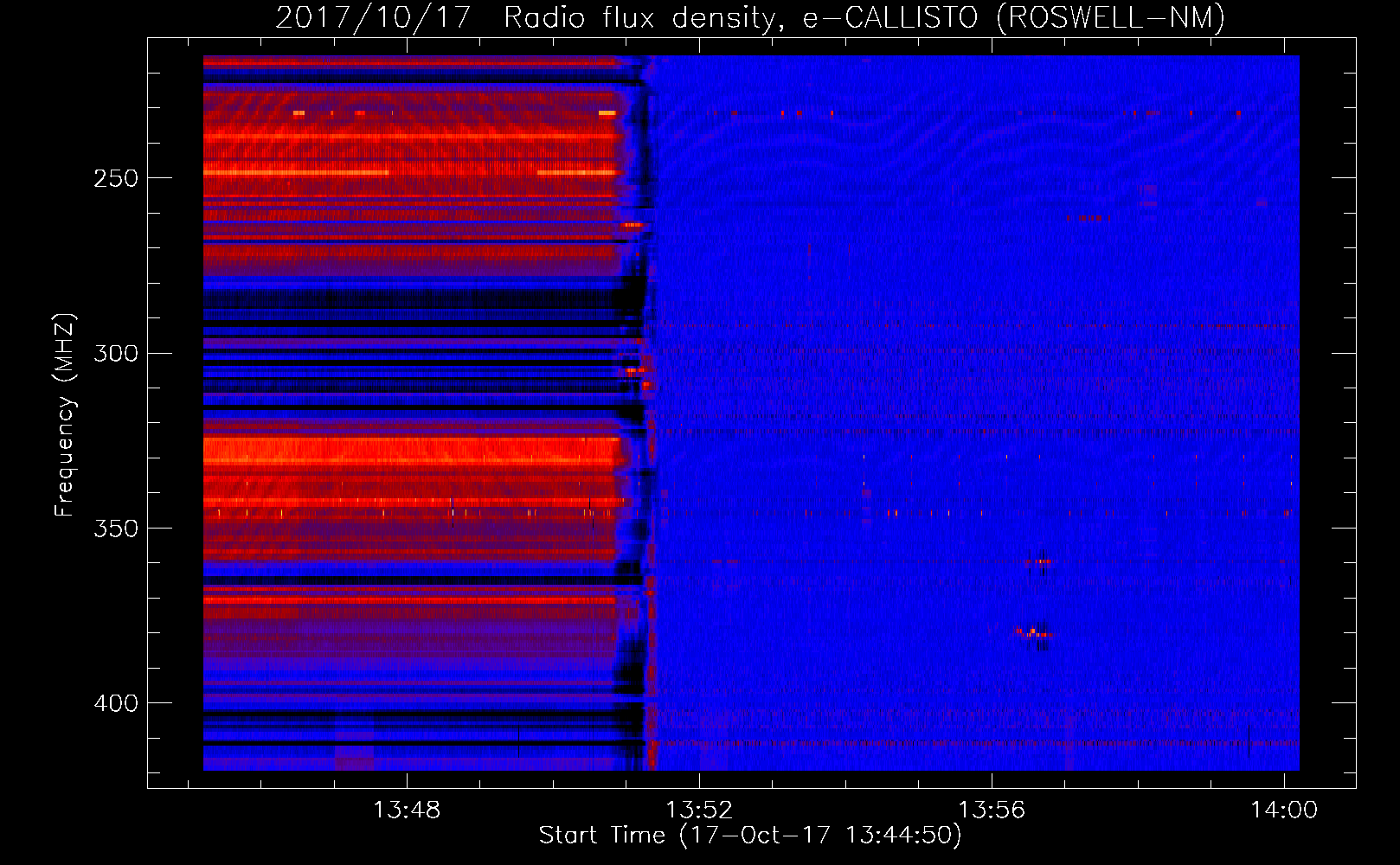Click the 250 frequency tick label
This screenshot has height=865, width=1400.
pyautogui.click(x=116, y=178)
